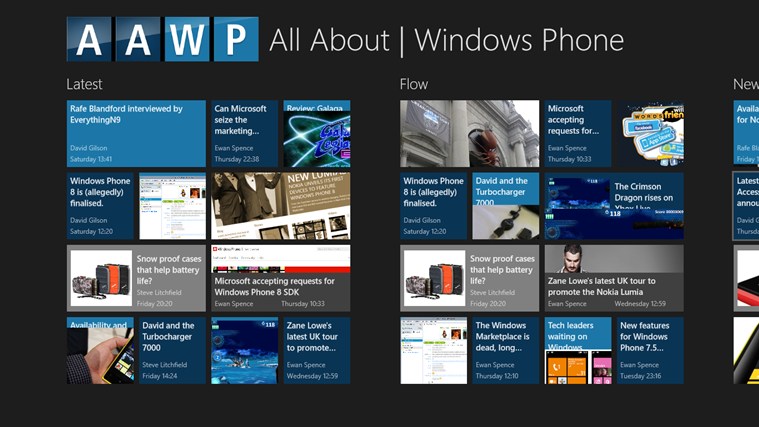This screenshot has width=759, height=427.
Task: Open the Words With Friends image tile
Action: [651, 134]
